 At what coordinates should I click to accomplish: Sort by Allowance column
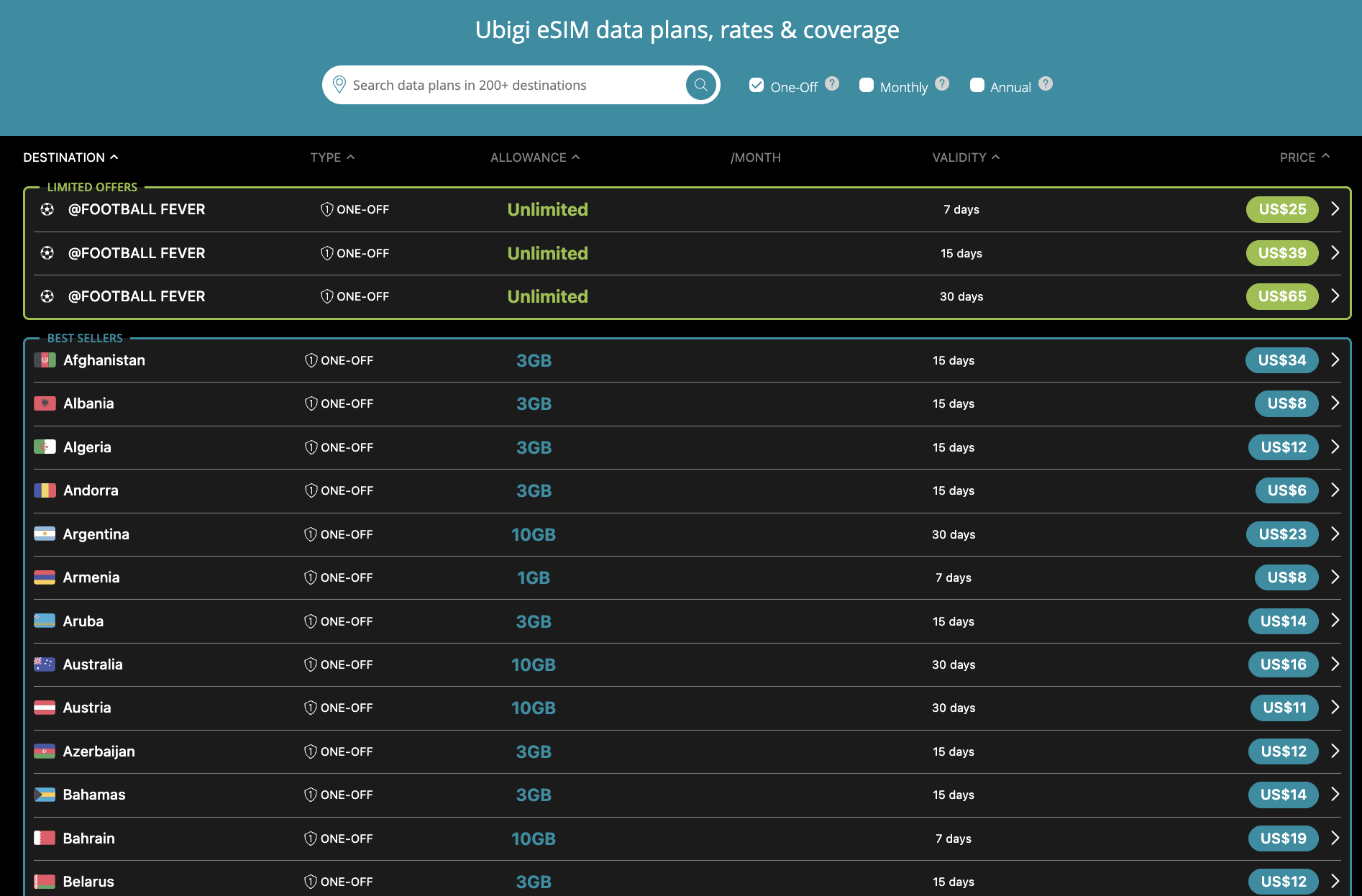[535, 157]
